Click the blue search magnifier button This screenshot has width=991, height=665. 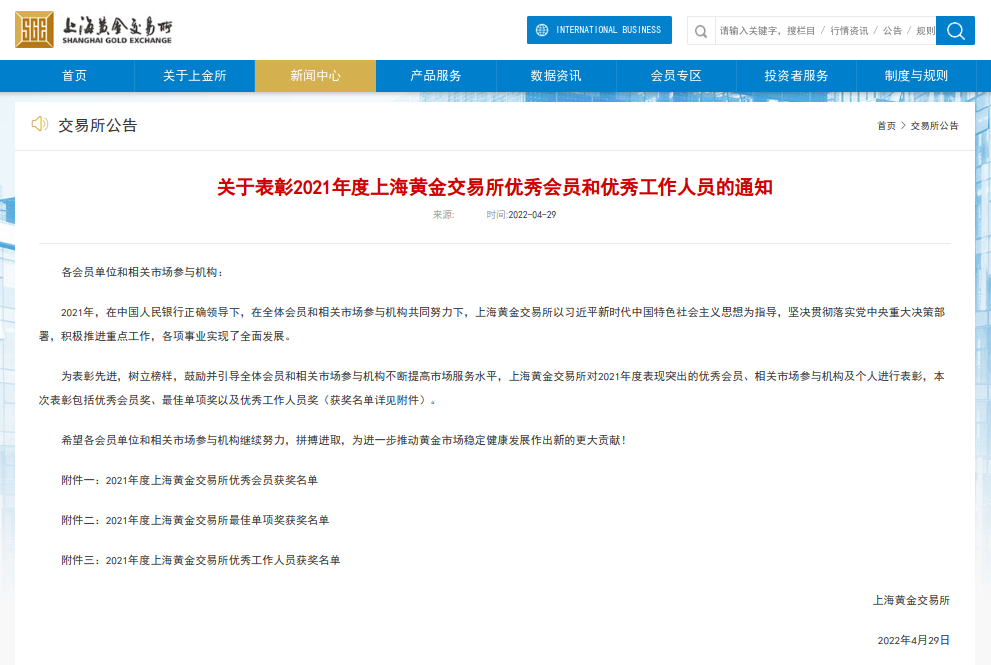pos(955,30)
